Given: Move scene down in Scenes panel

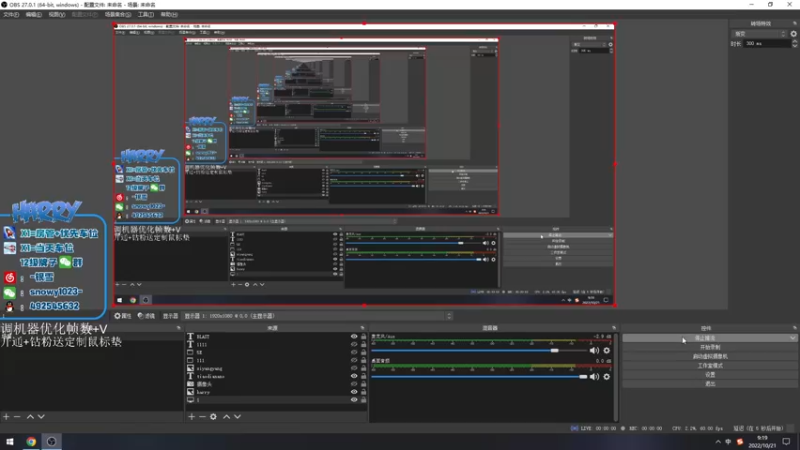Looking at the screenshot, I should click(x=41, y=416).
